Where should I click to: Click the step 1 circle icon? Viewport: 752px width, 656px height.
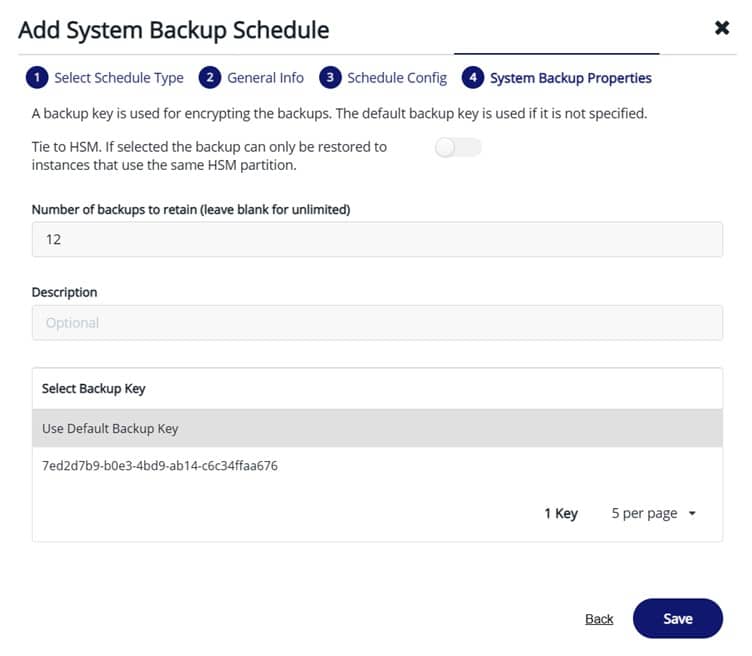[x=36, y=78]
